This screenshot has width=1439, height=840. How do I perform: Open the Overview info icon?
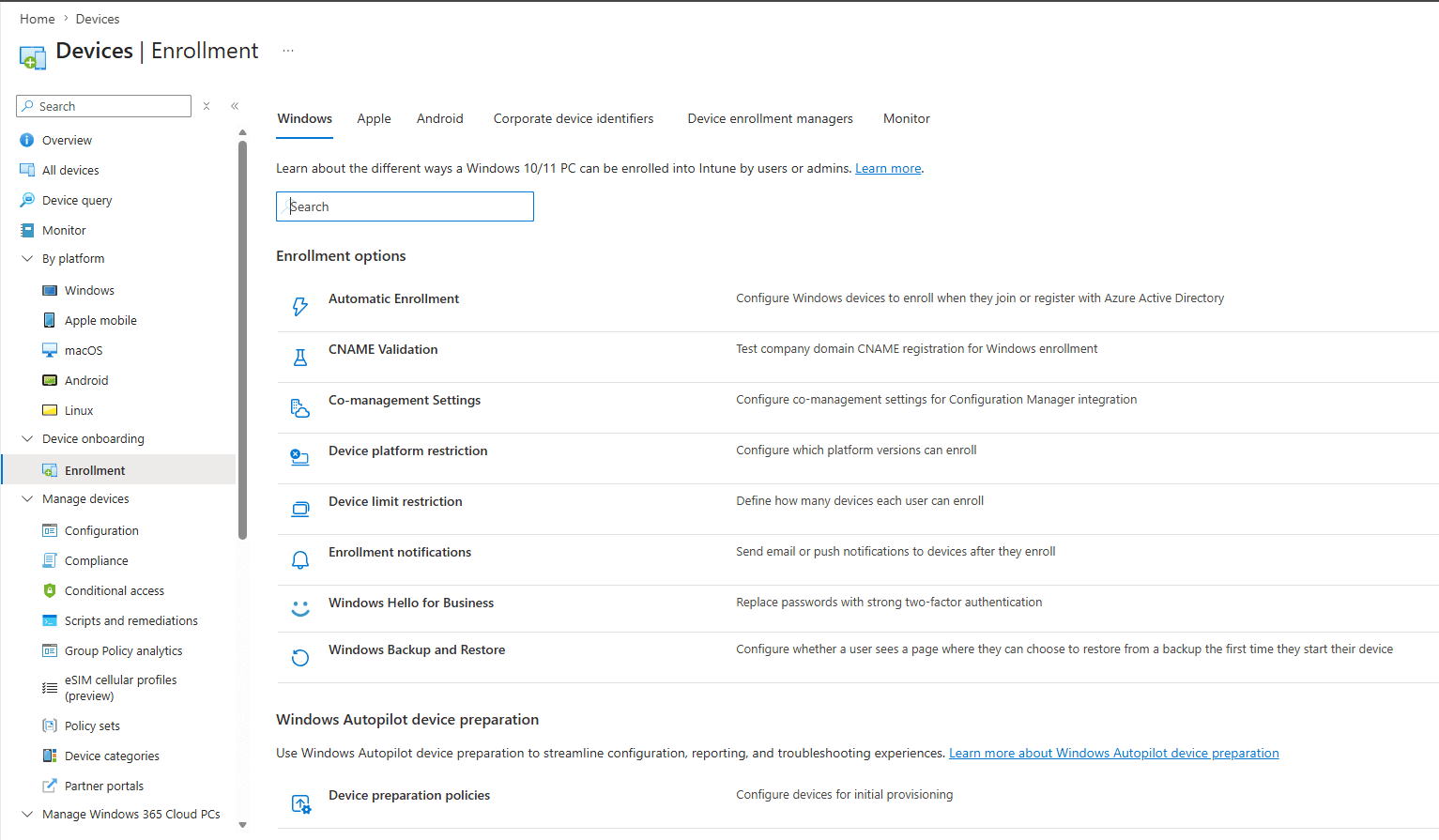27,140
